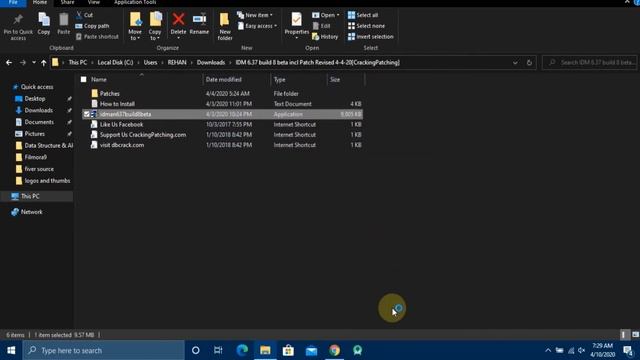Image resolution: width=640 pixels, height=360 pixels.
Task: Open recent locations dropdown arrow
Action: (x=33, y=62)
